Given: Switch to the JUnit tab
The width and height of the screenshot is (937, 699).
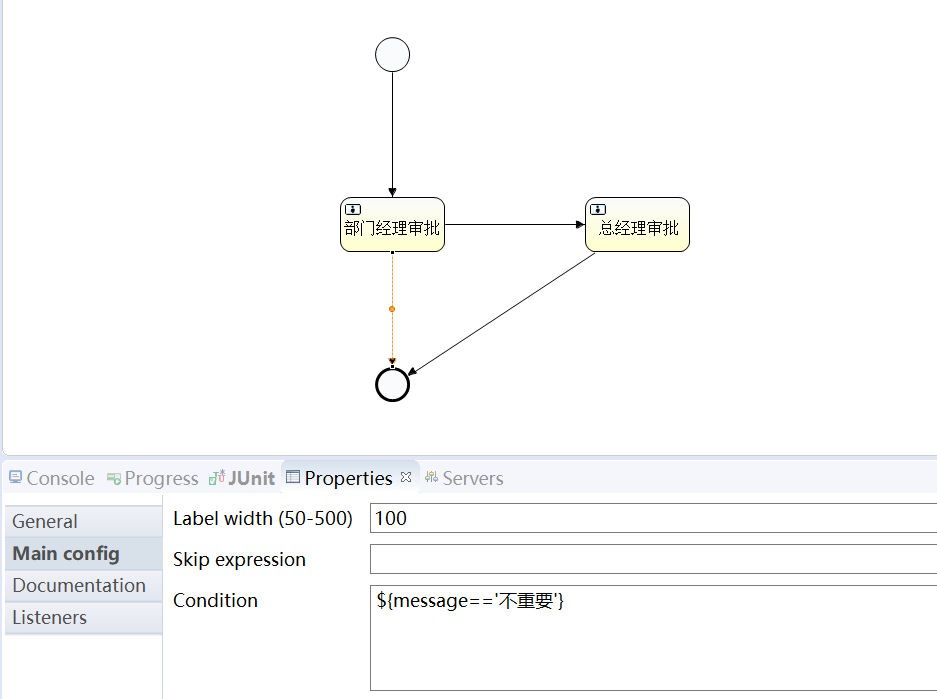Looking at the screenshot, I should 242,478.
